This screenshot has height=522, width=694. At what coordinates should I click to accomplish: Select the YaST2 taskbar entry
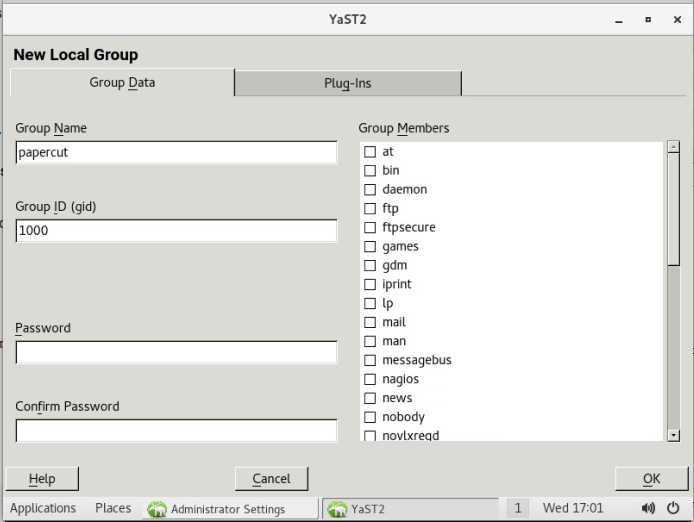coord(410,509)
